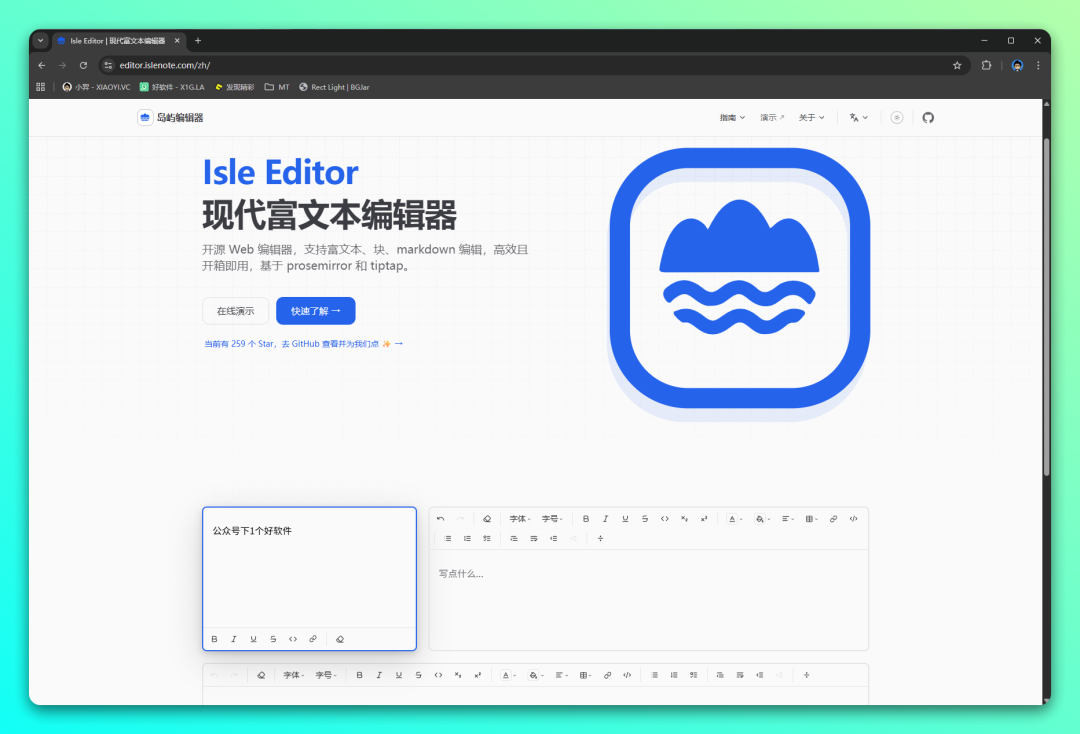Open the 好软件 - X1G.LA bookmark
This screenshot has height=734, width=1080.
tap(172, 87)
